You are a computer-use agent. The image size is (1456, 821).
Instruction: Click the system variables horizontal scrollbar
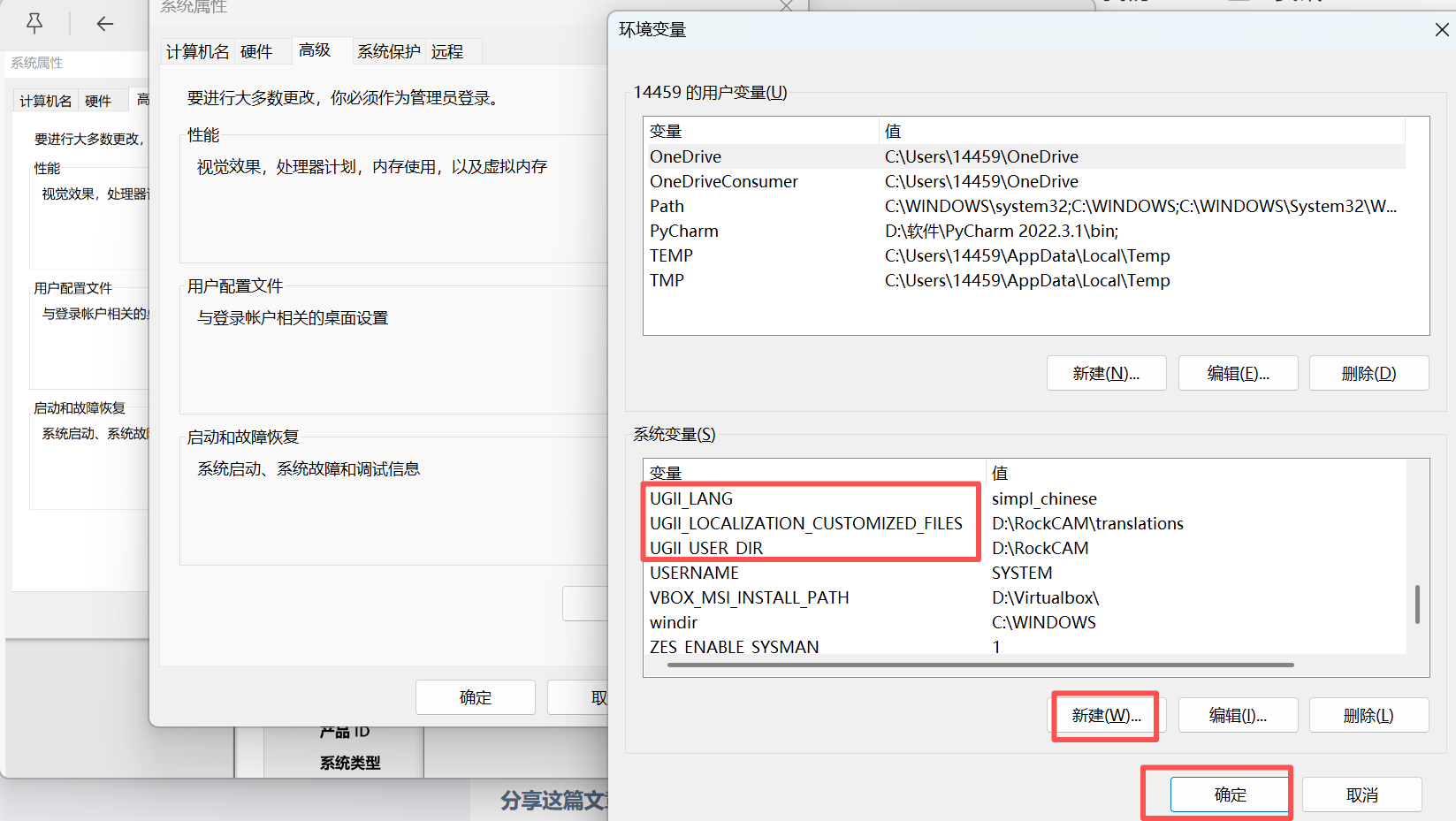980,665
